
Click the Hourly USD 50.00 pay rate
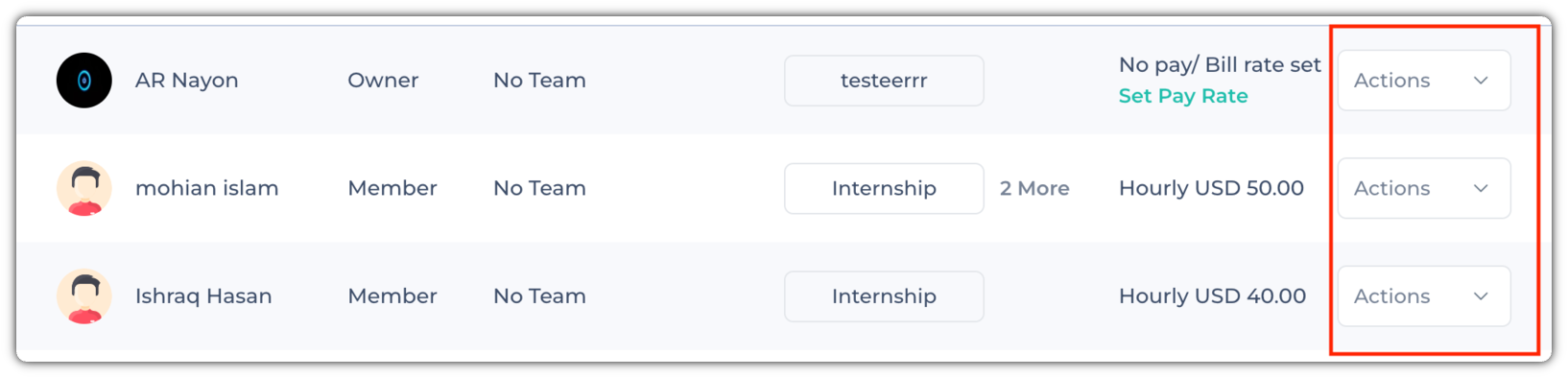[x=1211, y=188]
